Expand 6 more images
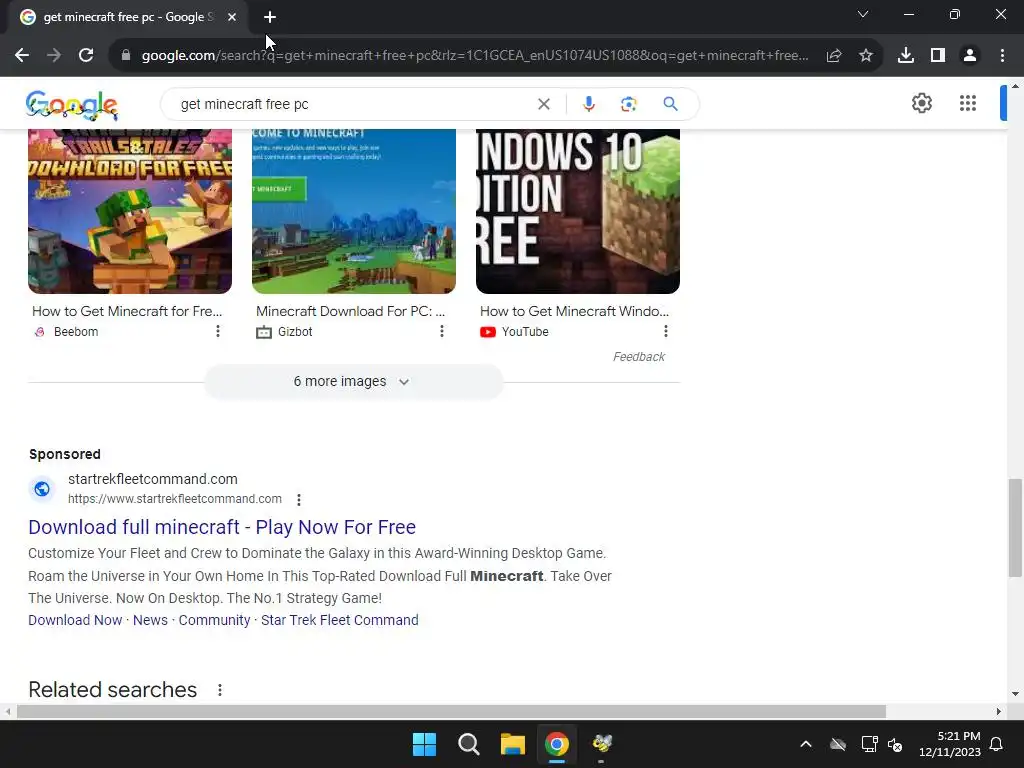Image resolution: width=1024 pixels, height=768 pixels. tap(354, 381)
